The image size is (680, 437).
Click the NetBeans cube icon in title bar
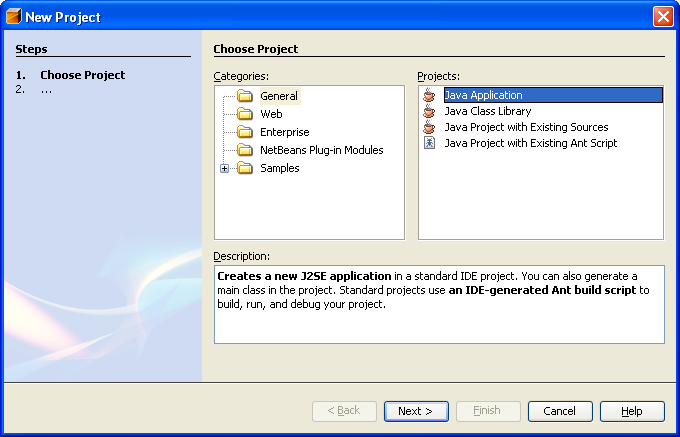click(x=13, y=16)
